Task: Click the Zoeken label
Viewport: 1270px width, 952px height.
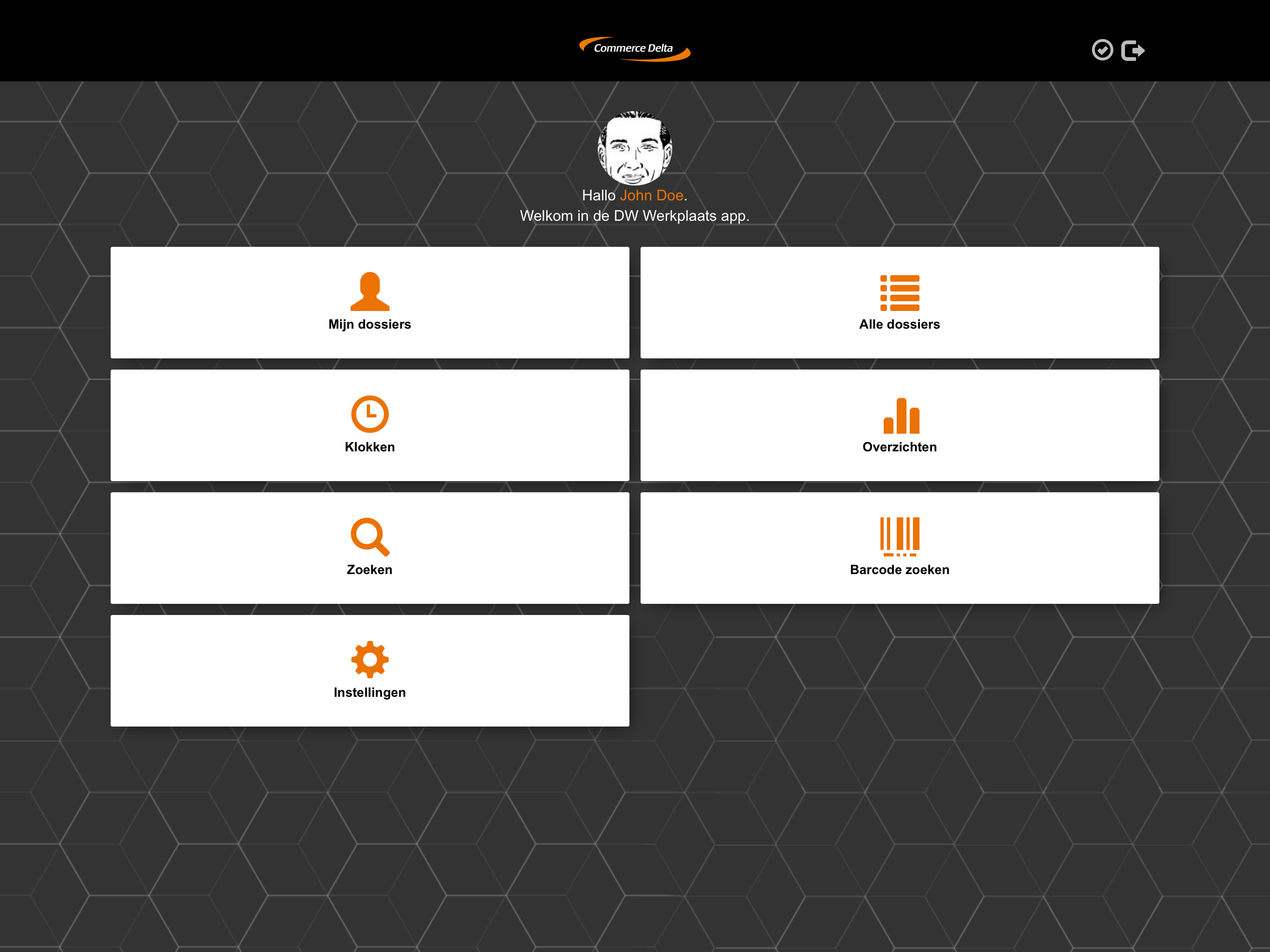Action: 370,569
